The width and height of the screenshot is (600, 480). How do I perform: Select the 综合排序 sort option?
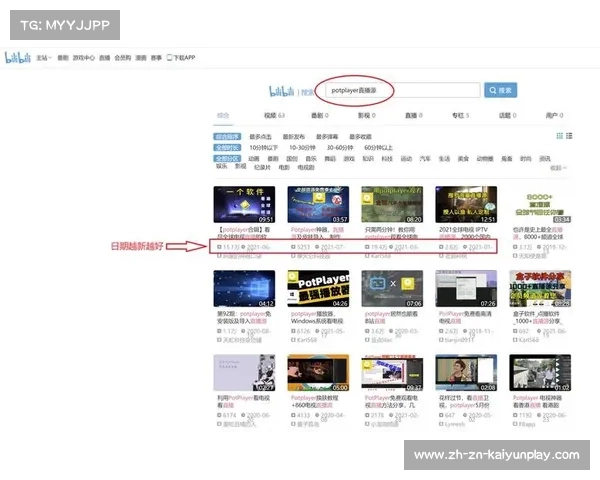point(227,137)
